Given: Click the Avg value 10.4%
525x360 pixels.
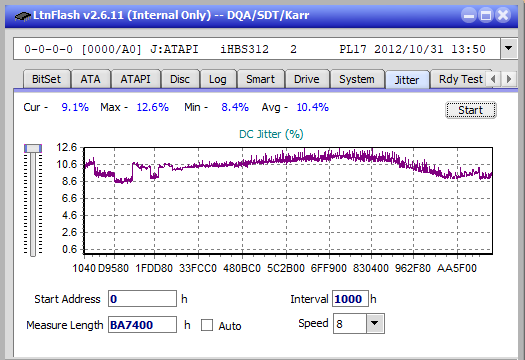Looking at the screenshot, I should tap(313, 107).
